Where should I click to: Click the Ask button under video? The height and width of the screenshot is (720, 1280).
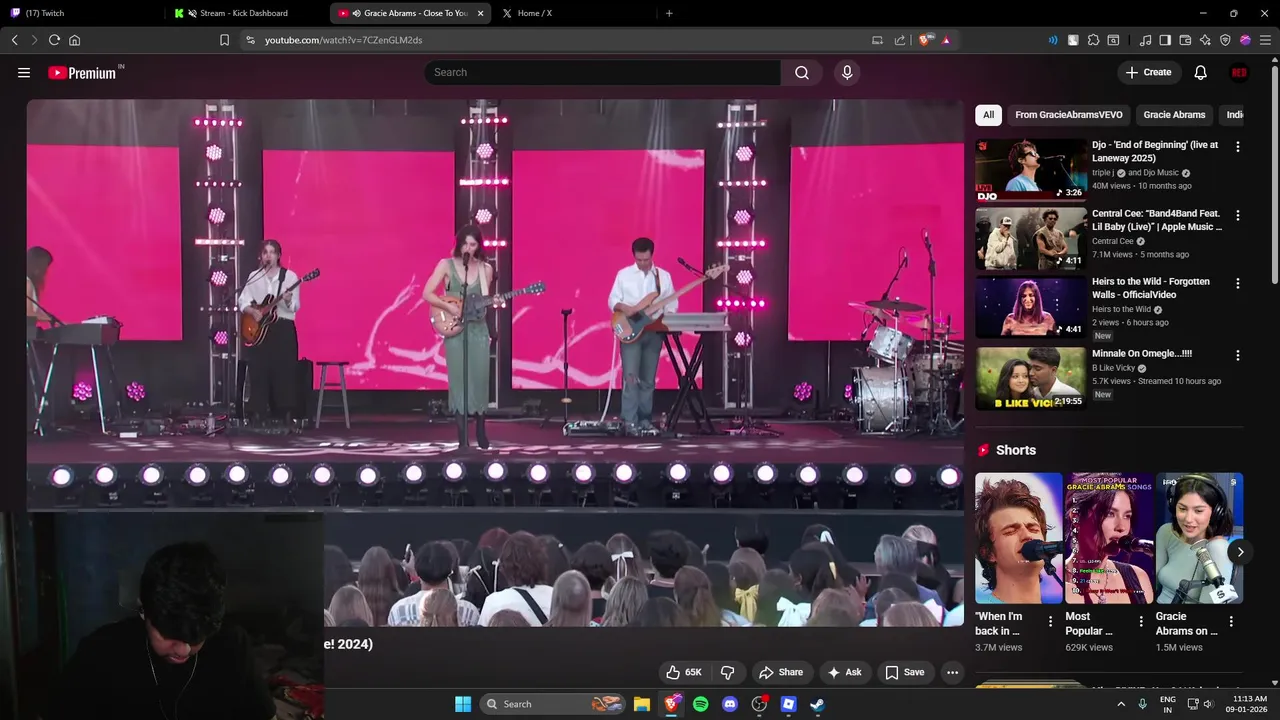click(844, 672)
